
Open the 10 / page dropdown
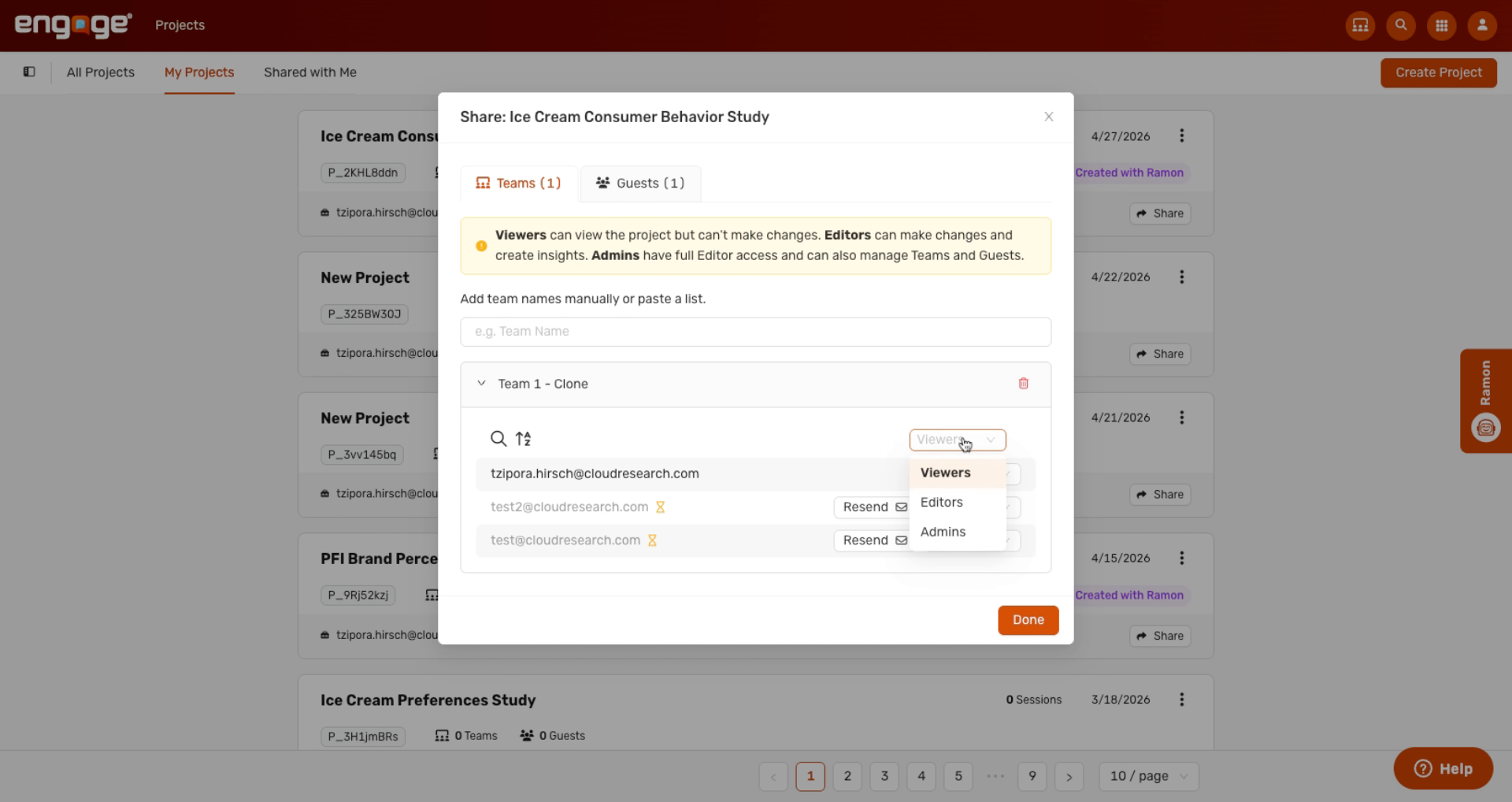click(1148, 776)
